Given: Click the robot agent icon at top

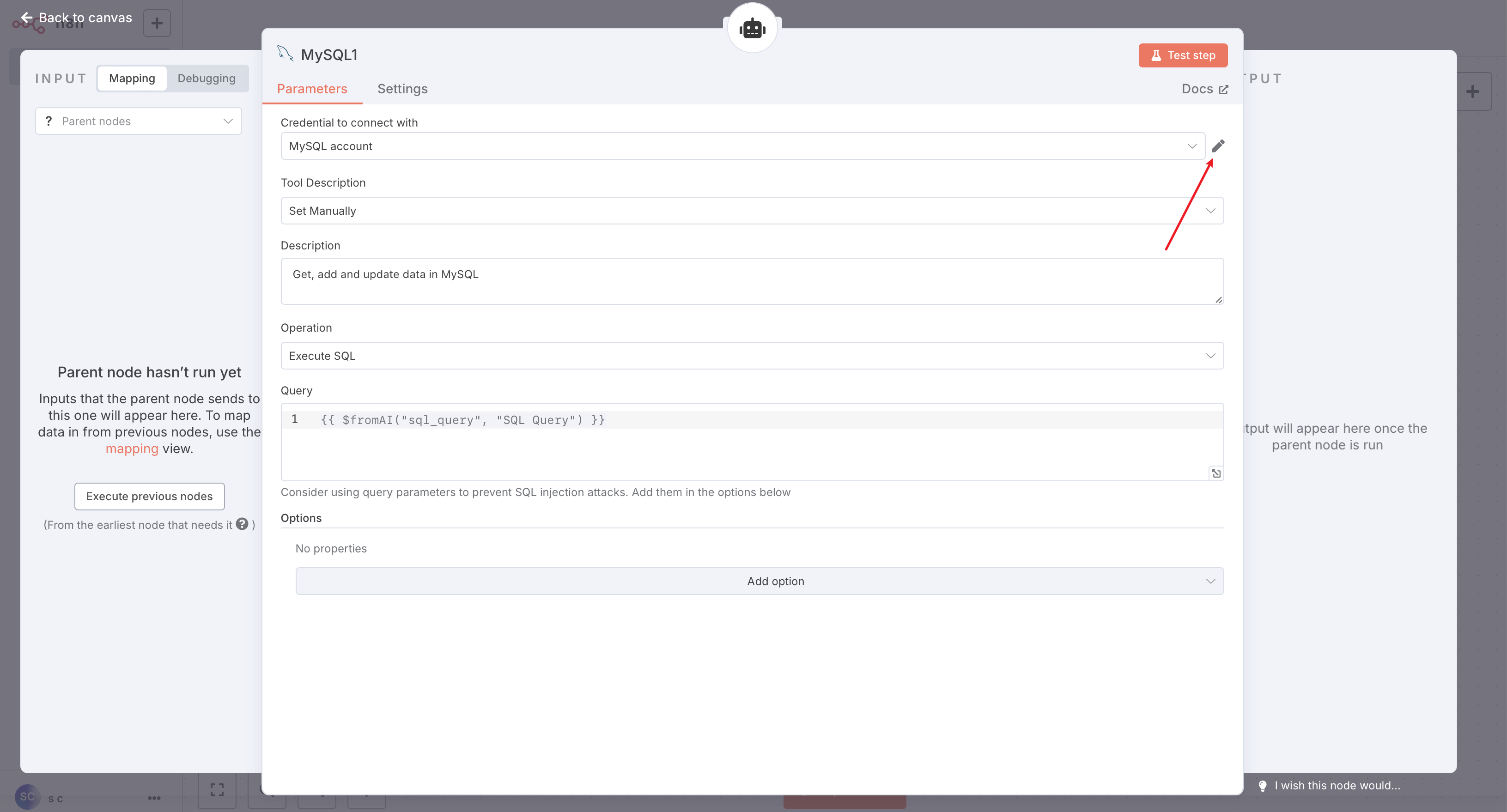Looking at the screenshot, I should 752,28.
